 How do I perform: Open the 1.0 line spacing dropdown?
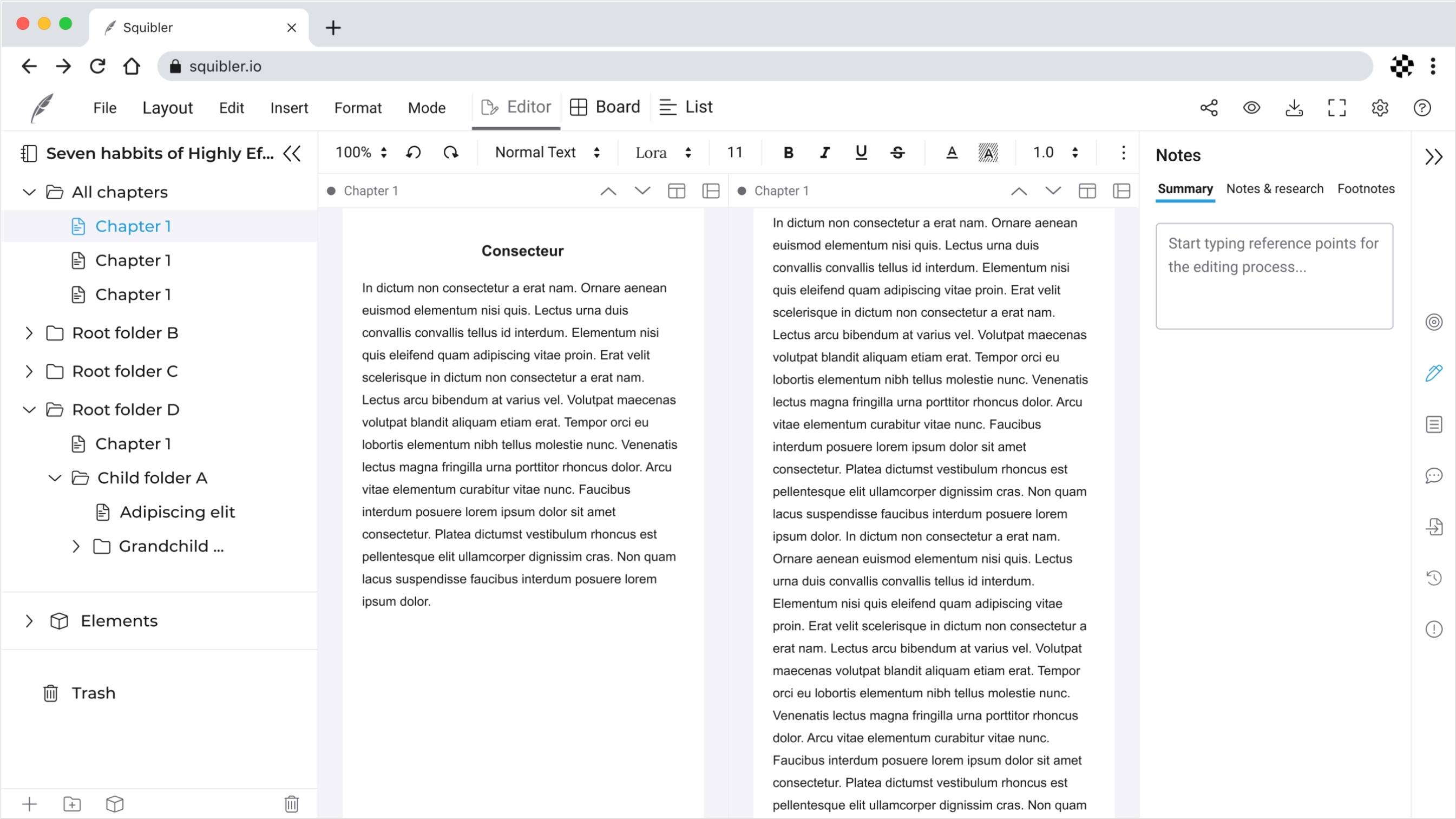(1055, 152)
